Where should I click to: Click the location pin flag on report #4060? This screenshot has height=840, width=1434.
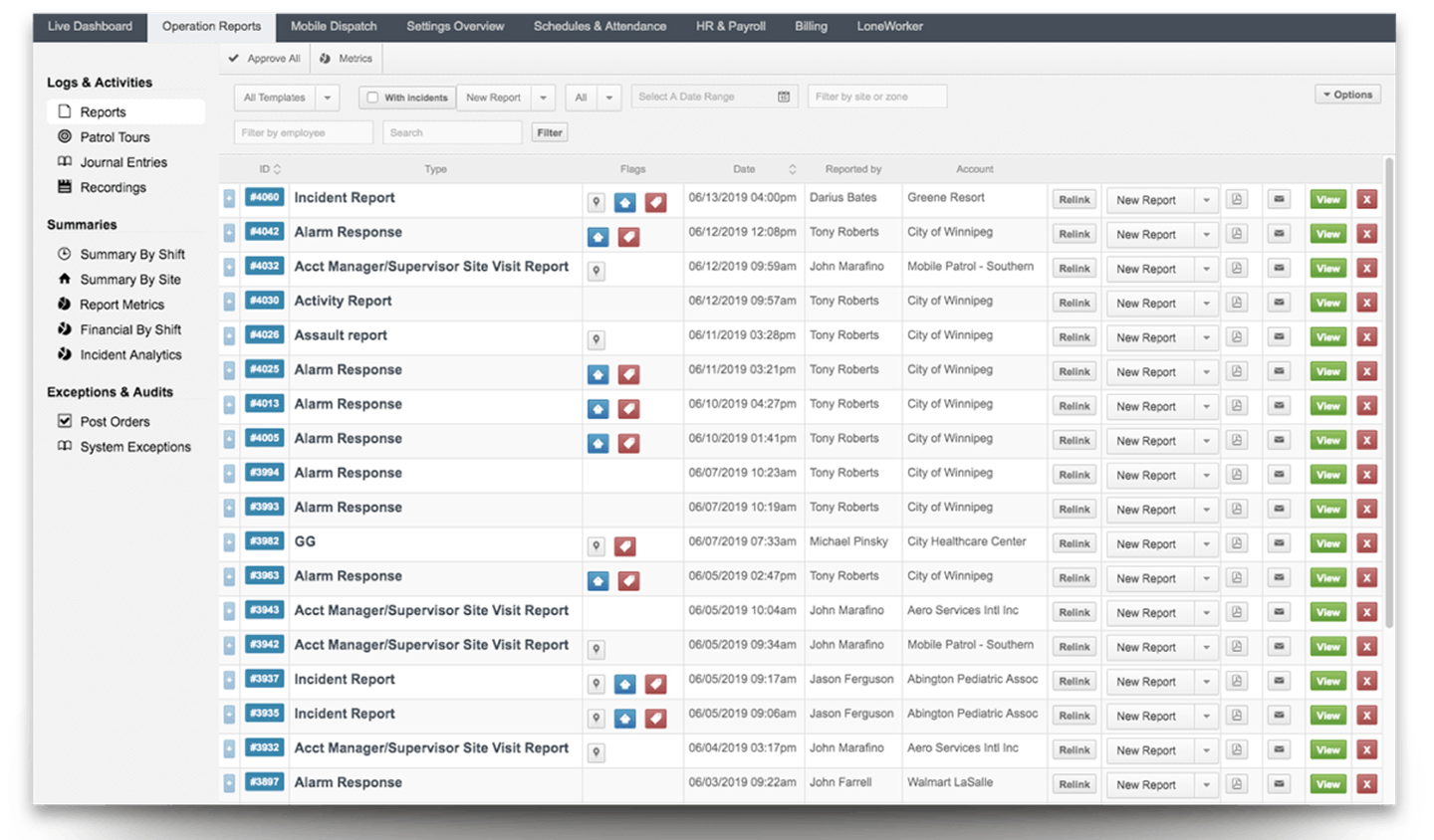(597, 202)
